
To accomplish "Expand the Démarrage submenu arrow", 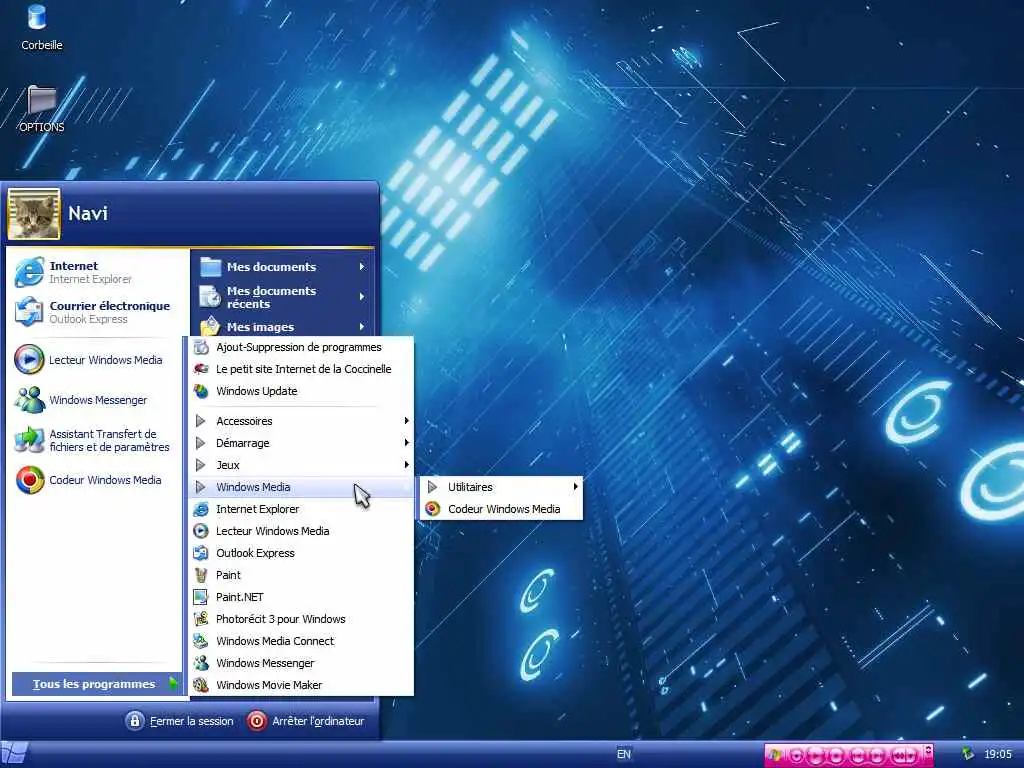I will click(x=406, y=443).
